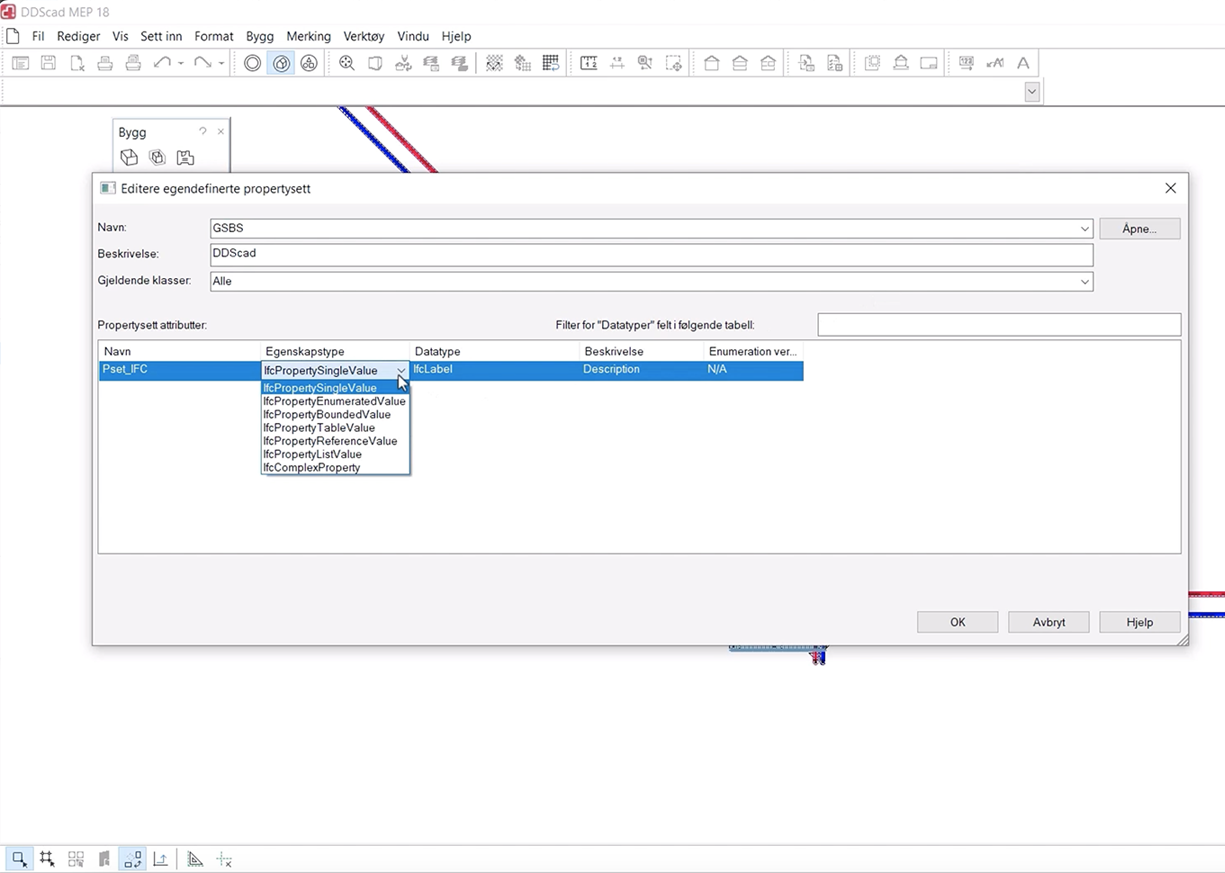
Task: Collapse the Egenskapstype dropdown arrow for Pset_IFC
Action: point(401,370)
